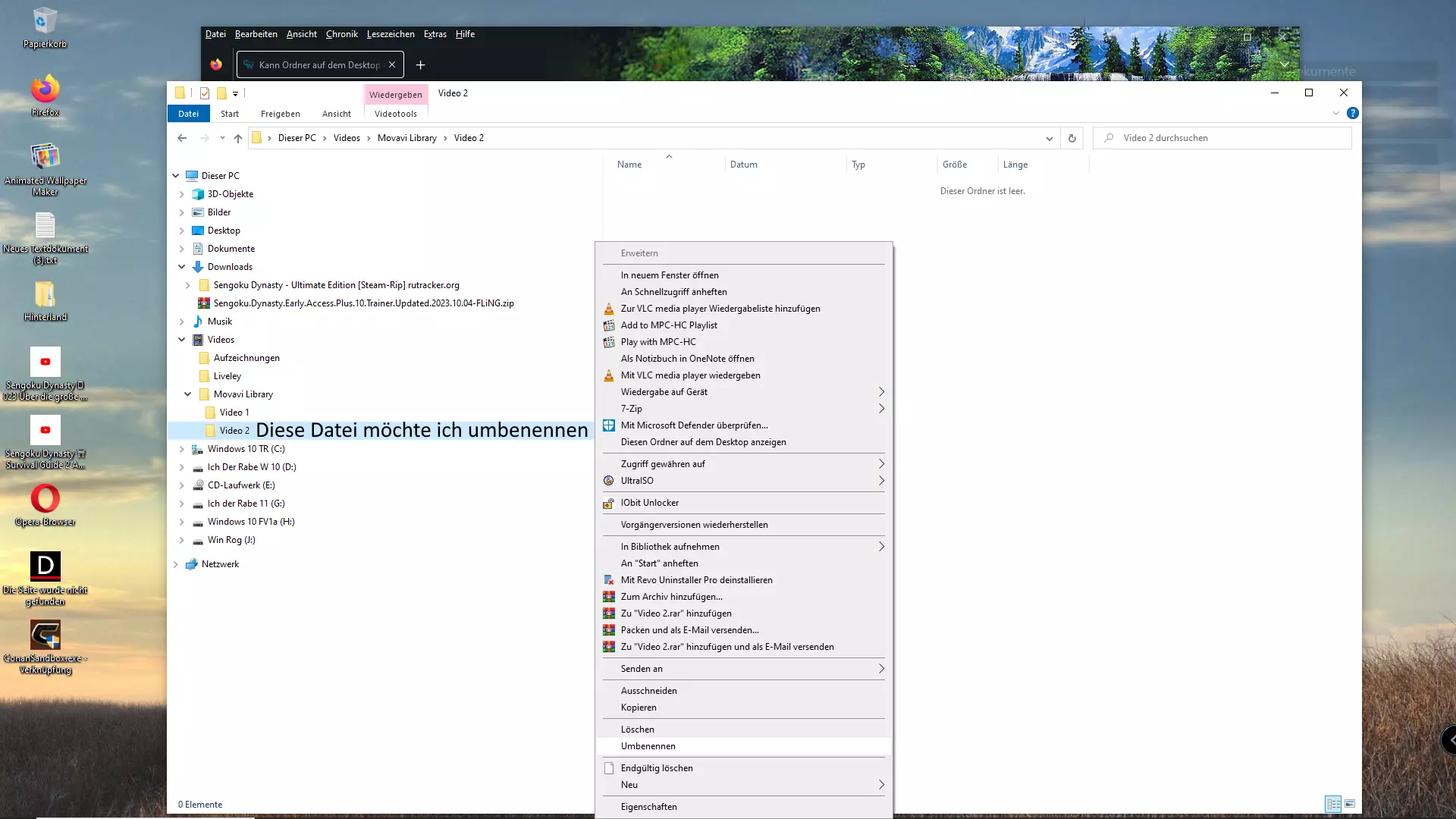The width and height of the screenshot is (1456, 819).
Task: Click the properties checkmark quick access icon
Action: point(205,93)
